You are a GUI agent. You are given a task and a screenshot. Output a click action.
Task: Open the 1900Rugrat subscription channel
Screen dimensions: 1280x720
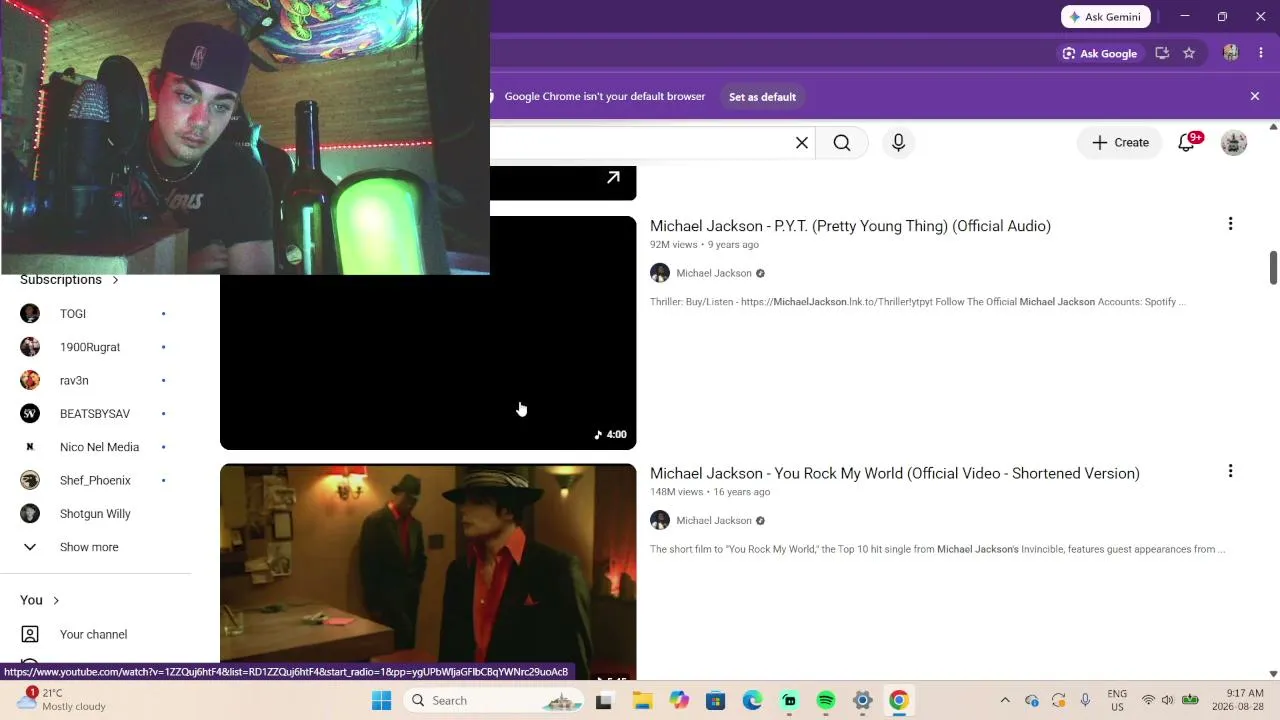click(x=95, y=347)
